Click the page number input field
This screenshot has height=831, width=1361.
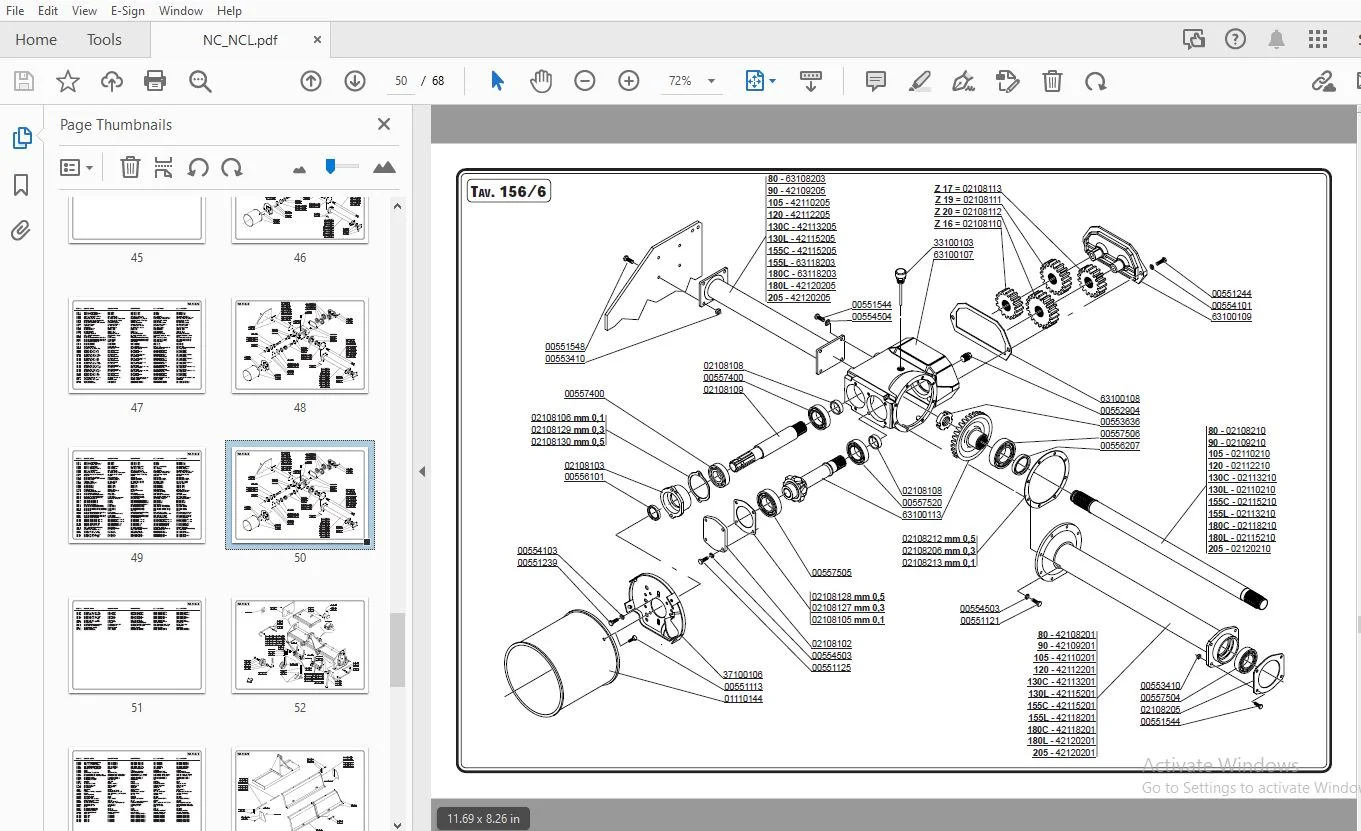point(401,81)
